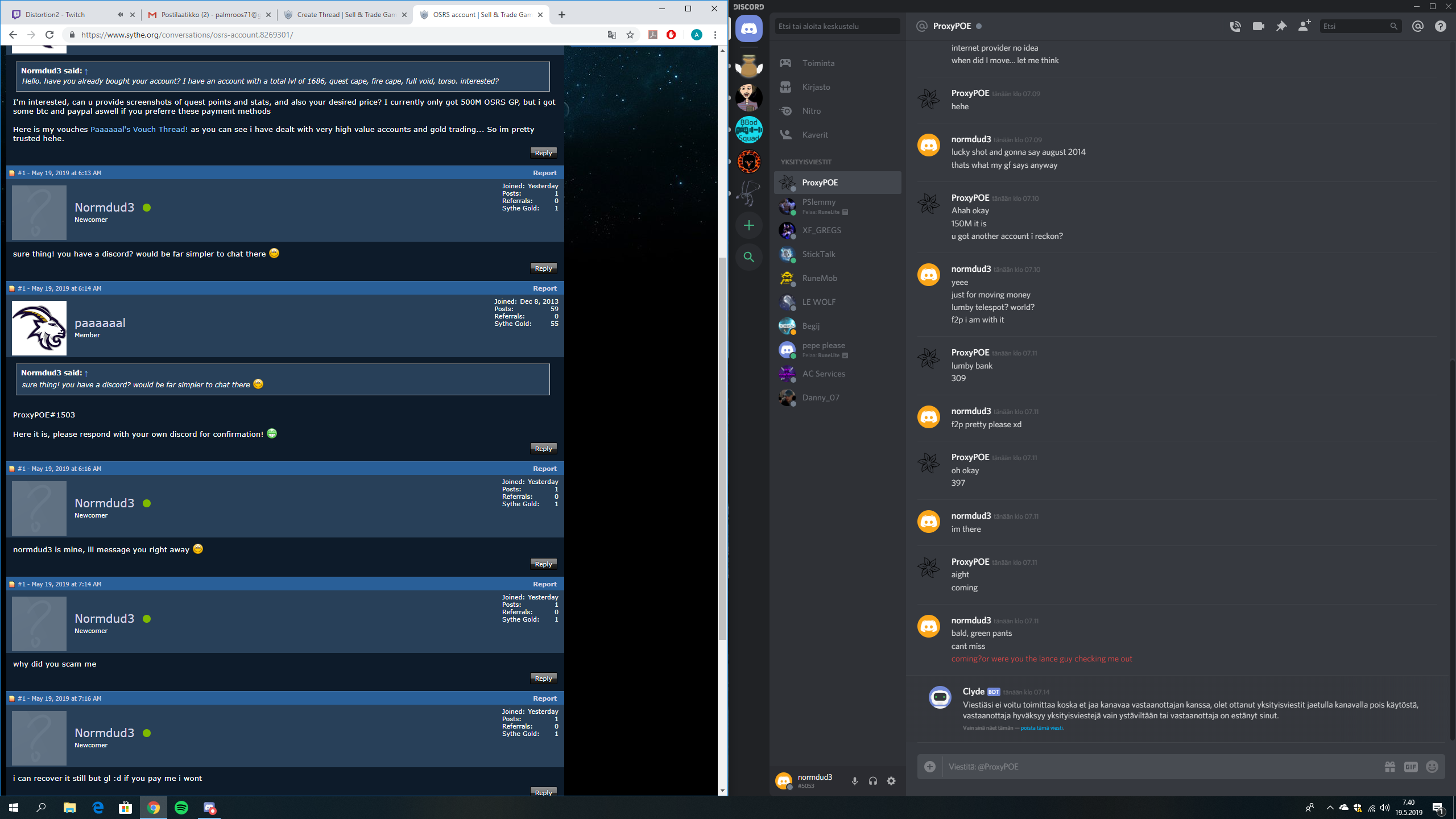Switch to the Create Thread browser tab
This screenshot has height=819, width=1456.
(x=345, y=15)
